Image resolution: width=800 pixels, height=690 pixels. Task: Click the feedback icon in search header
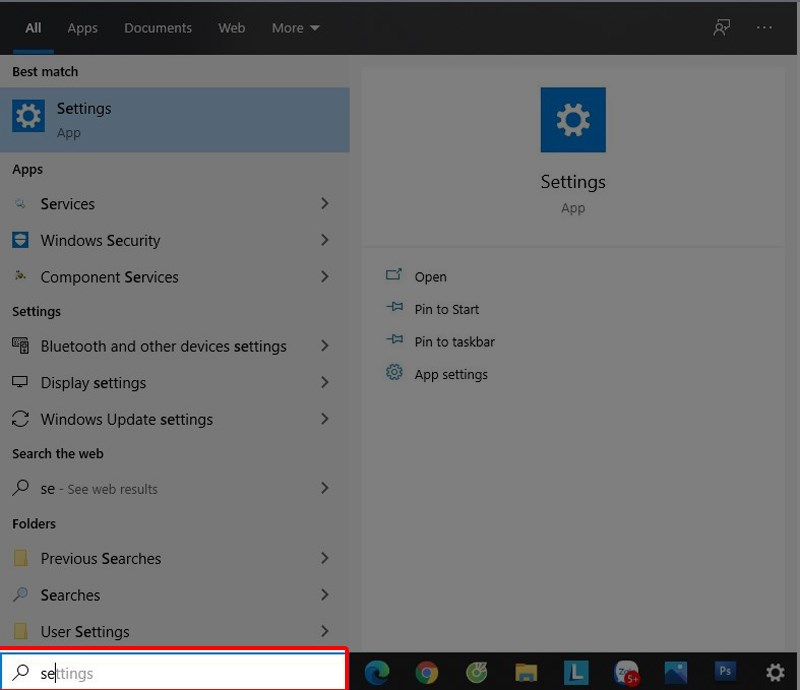click(x=721, y=28)
